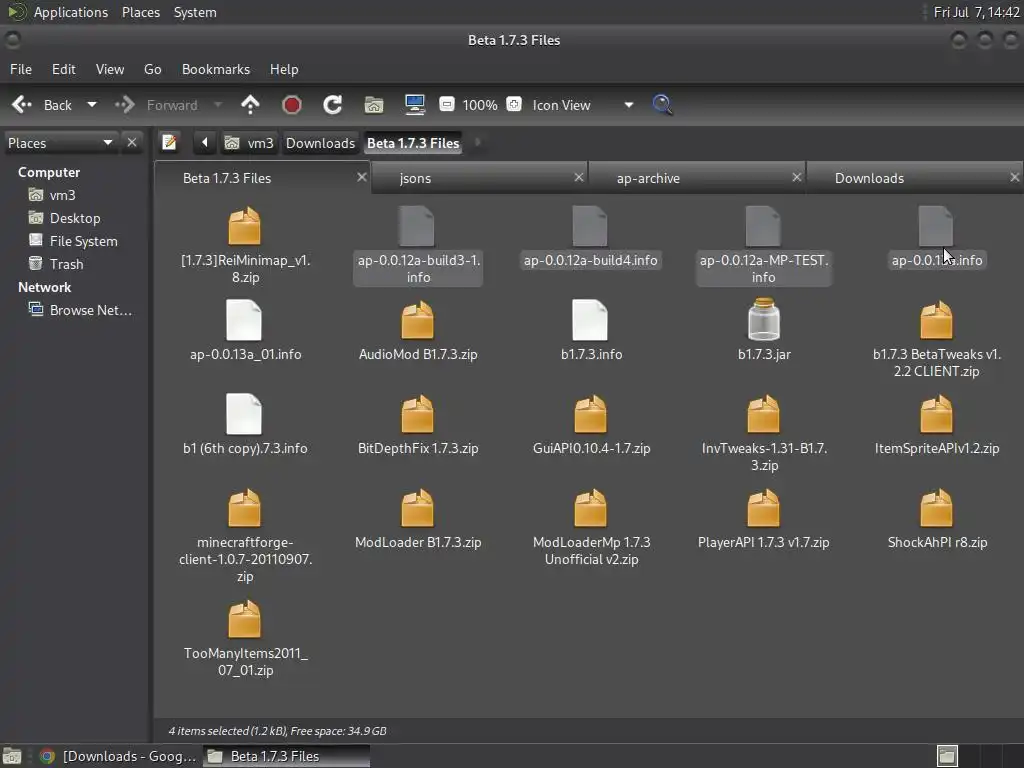Zoom out with the minus icon
1024x768 pixels.
(447, 104)
